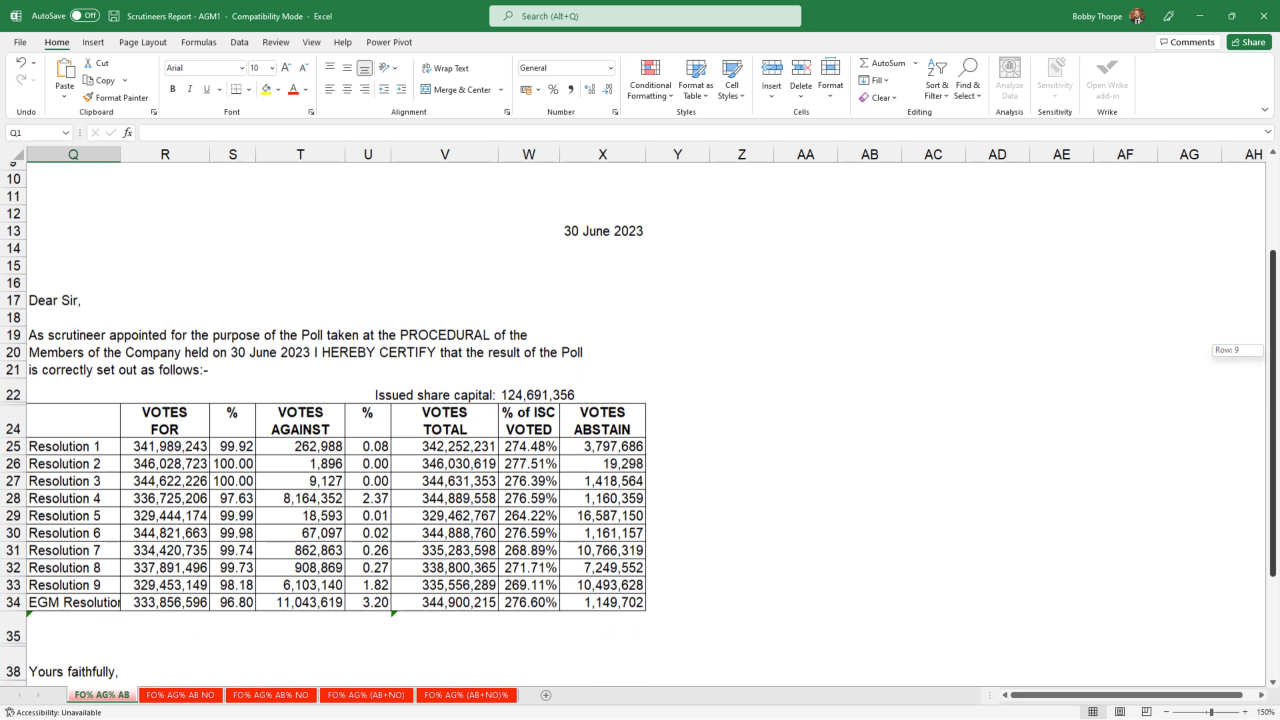Click Format as Table
1280x720 pixels.
click(696, 78)
